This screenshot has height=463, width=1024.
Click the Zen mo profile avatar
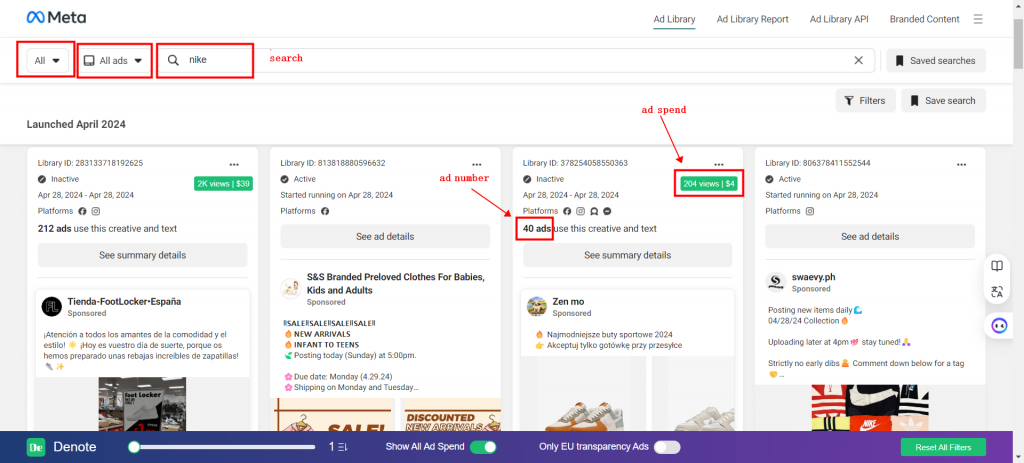point(537,307)
